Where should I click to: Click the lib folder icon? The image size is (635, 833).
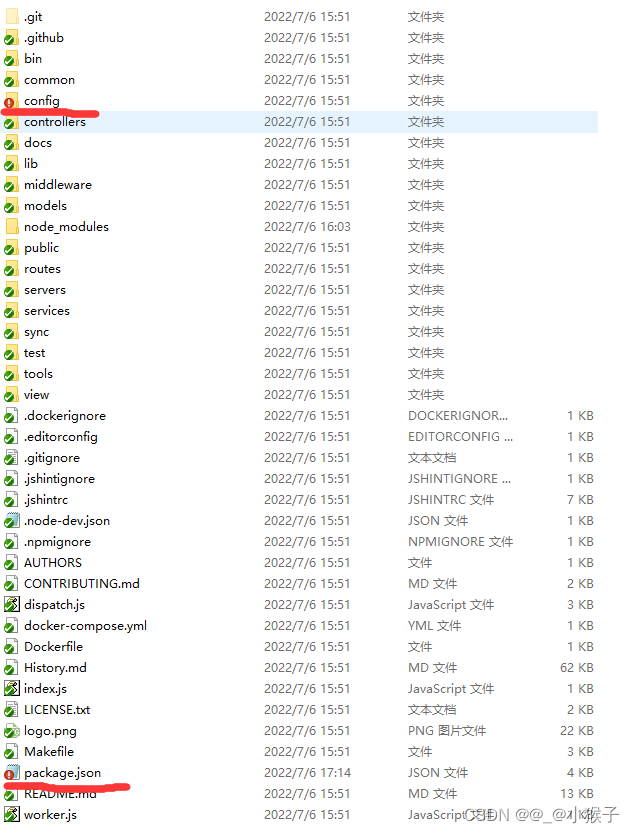12,164
